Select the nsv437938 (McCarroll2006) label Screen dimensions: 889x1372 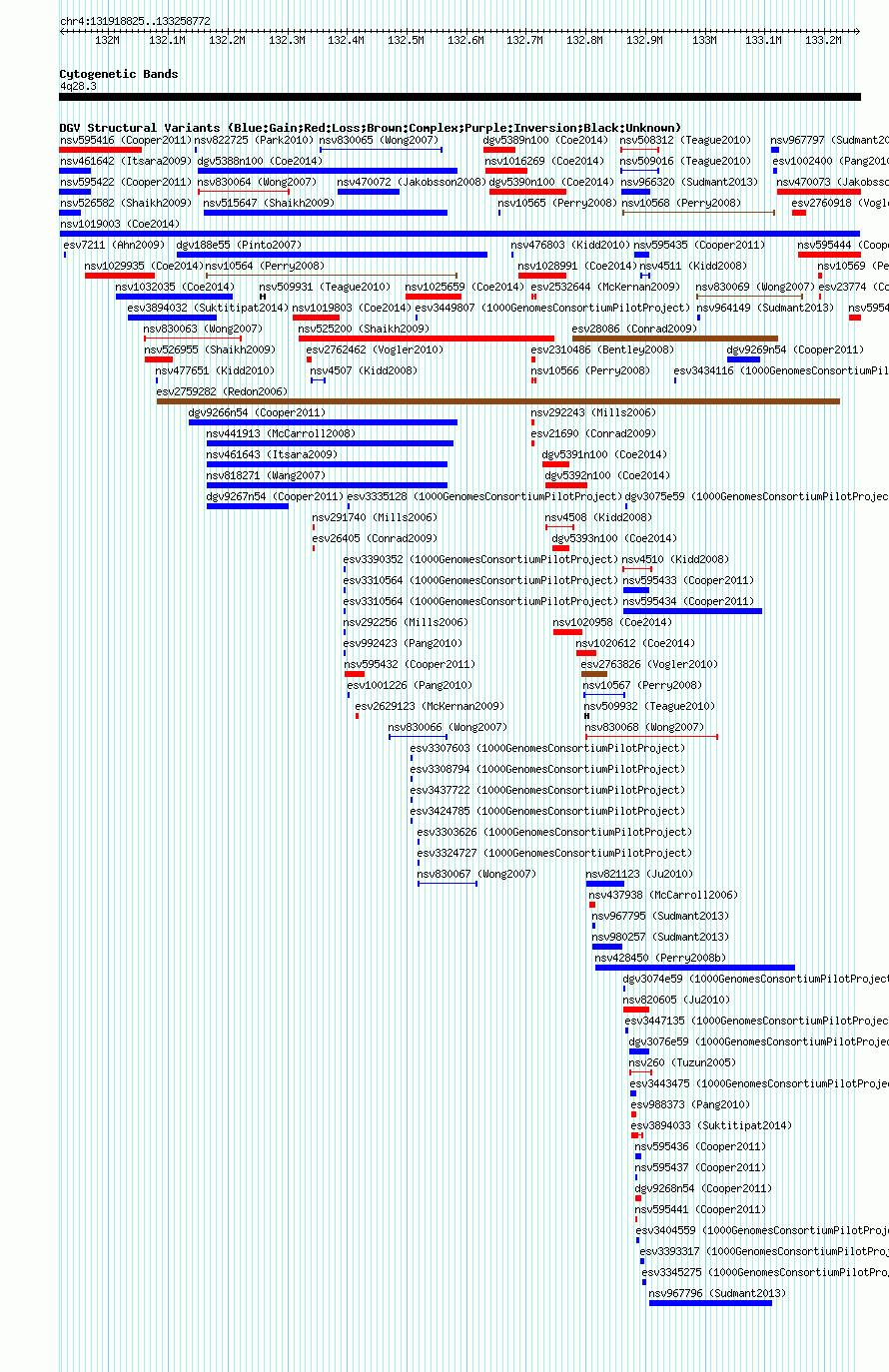pyautogui.click(x=663, y=895)
